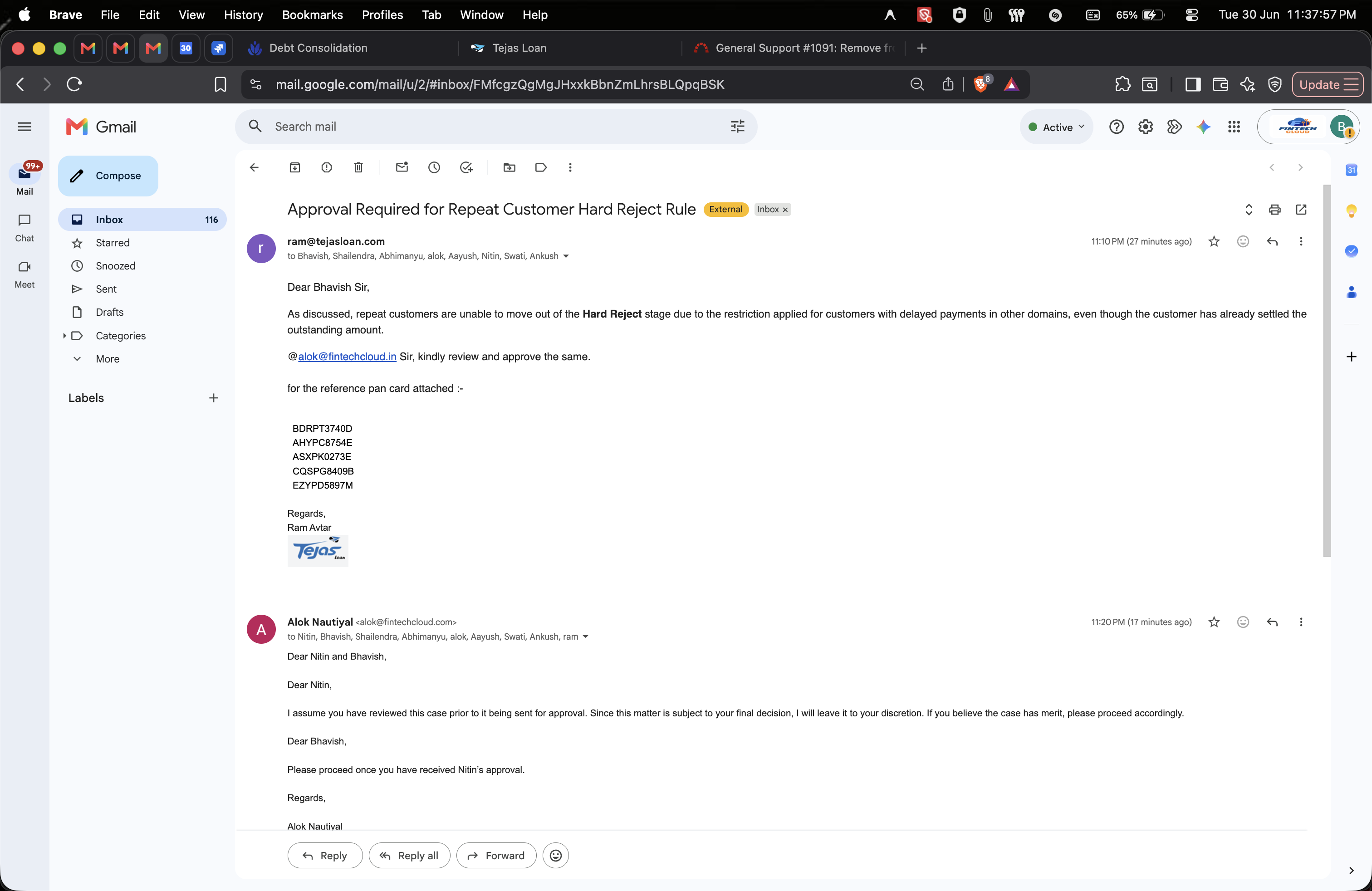Open More options in email toolbar

click(x=570, y=167)
